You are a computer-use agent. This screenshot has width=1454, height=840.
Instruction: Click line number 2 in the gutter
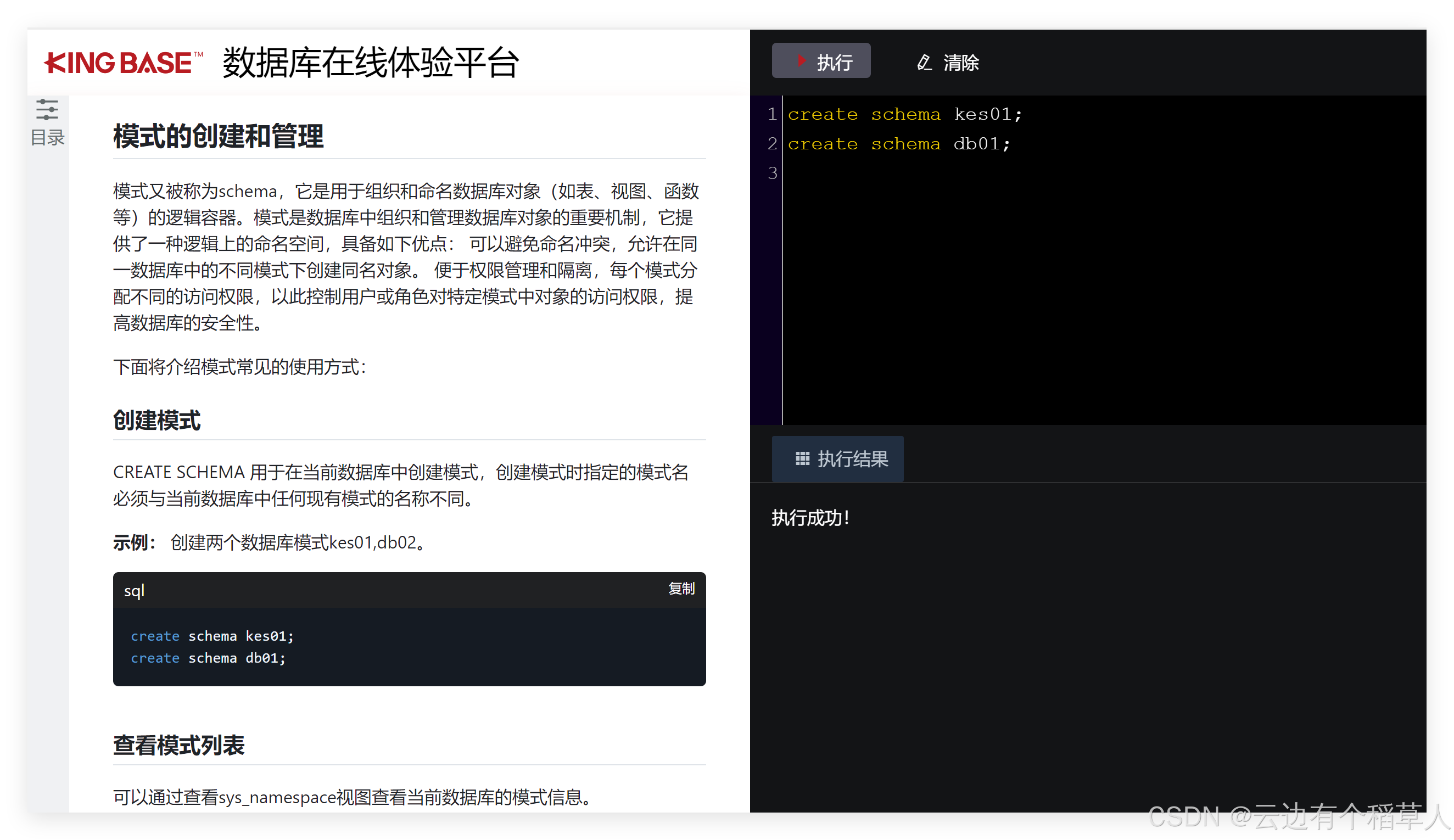click(772, 144)
